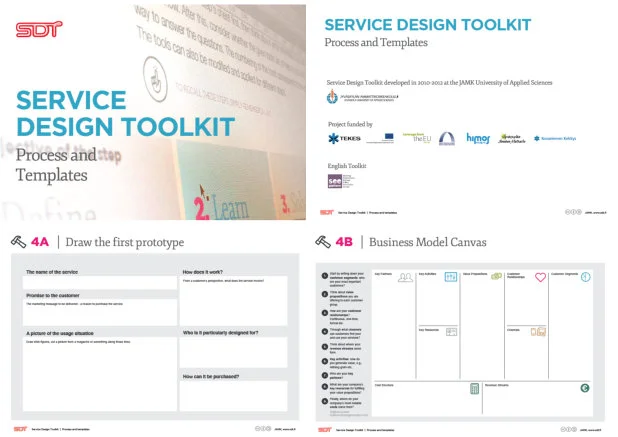Click the 'Business Model Canvas' heading
Image resolution: width=618 pixels, height=437 pixels.
[x=428, y=242]
